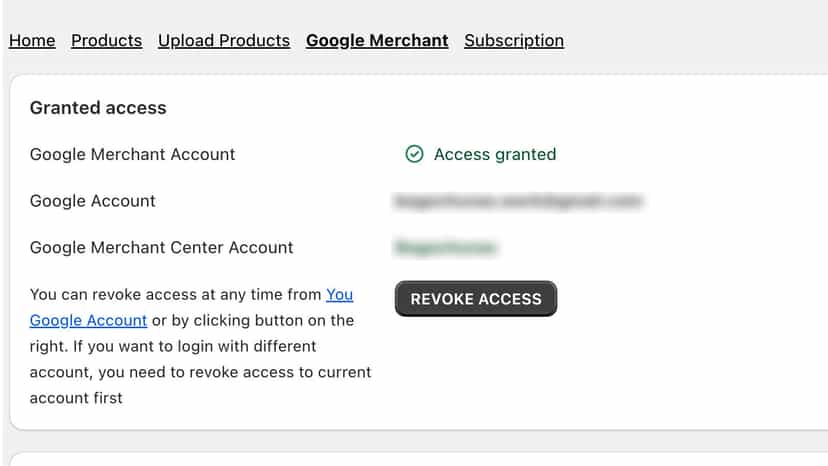Click the 'Granted access' heading
828x466 pixels.
point(98,108)
